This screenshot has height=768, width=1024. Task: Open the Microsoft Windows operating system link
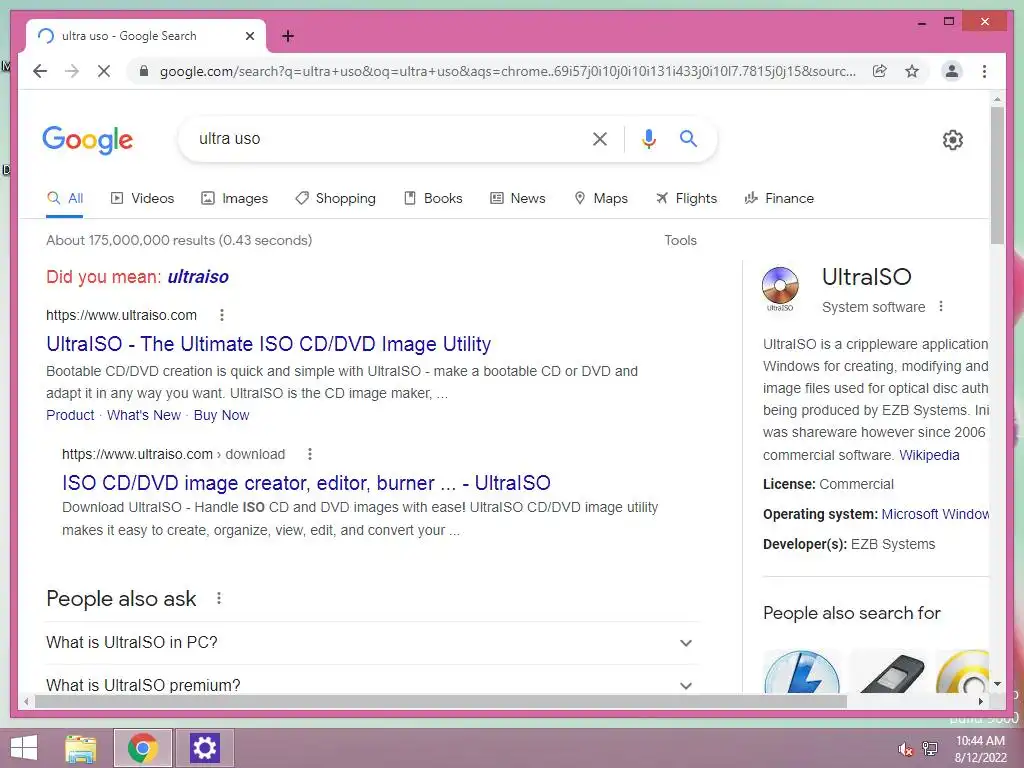point(935,514)
